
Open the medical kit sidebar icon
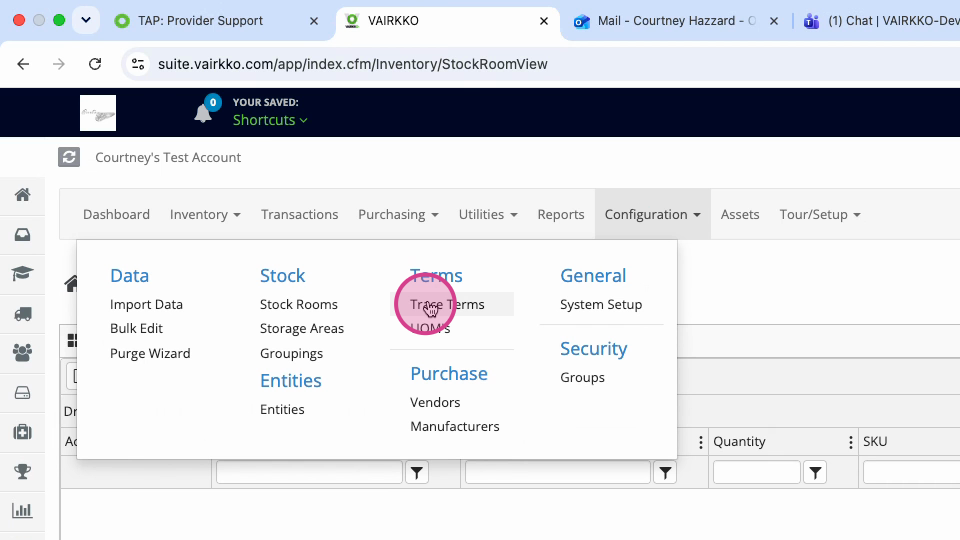click(23, 432)
